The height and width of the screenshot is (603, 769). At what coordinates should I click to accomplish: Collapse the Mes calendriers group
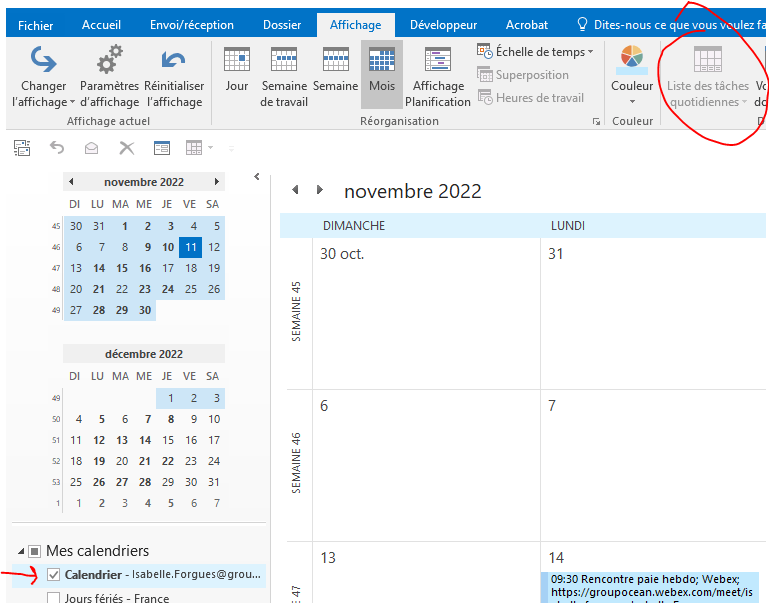21,552
